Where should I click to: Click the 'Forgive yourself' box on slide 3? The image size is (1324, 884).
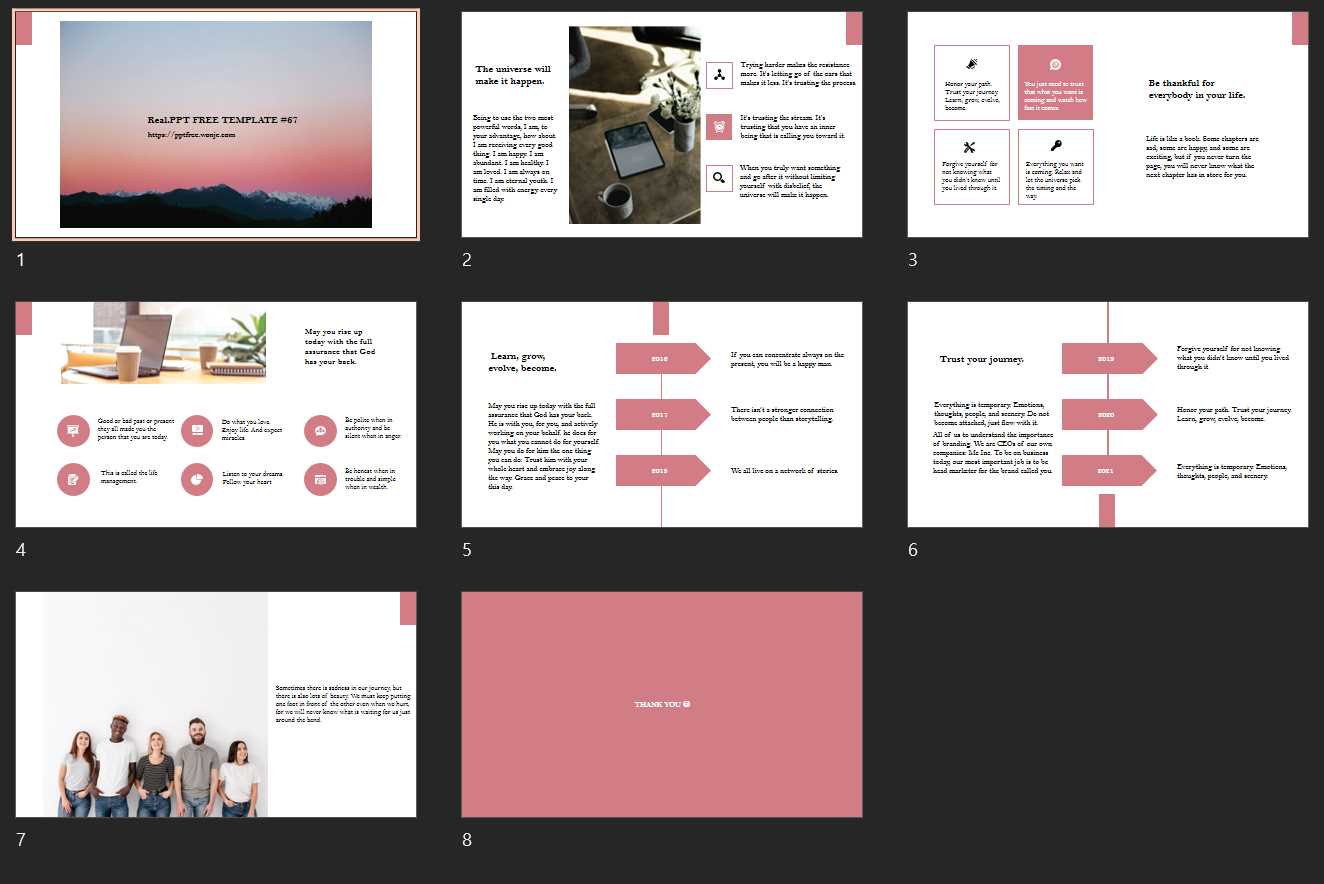[972, 167]
